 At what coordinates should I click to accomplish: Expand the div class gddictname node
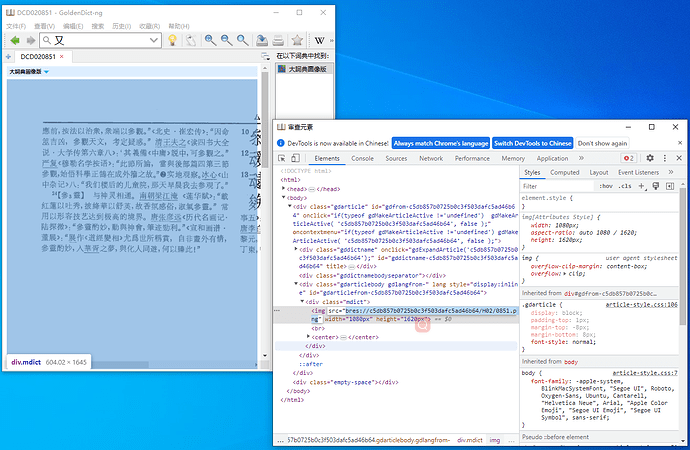(x=296, y=249)
